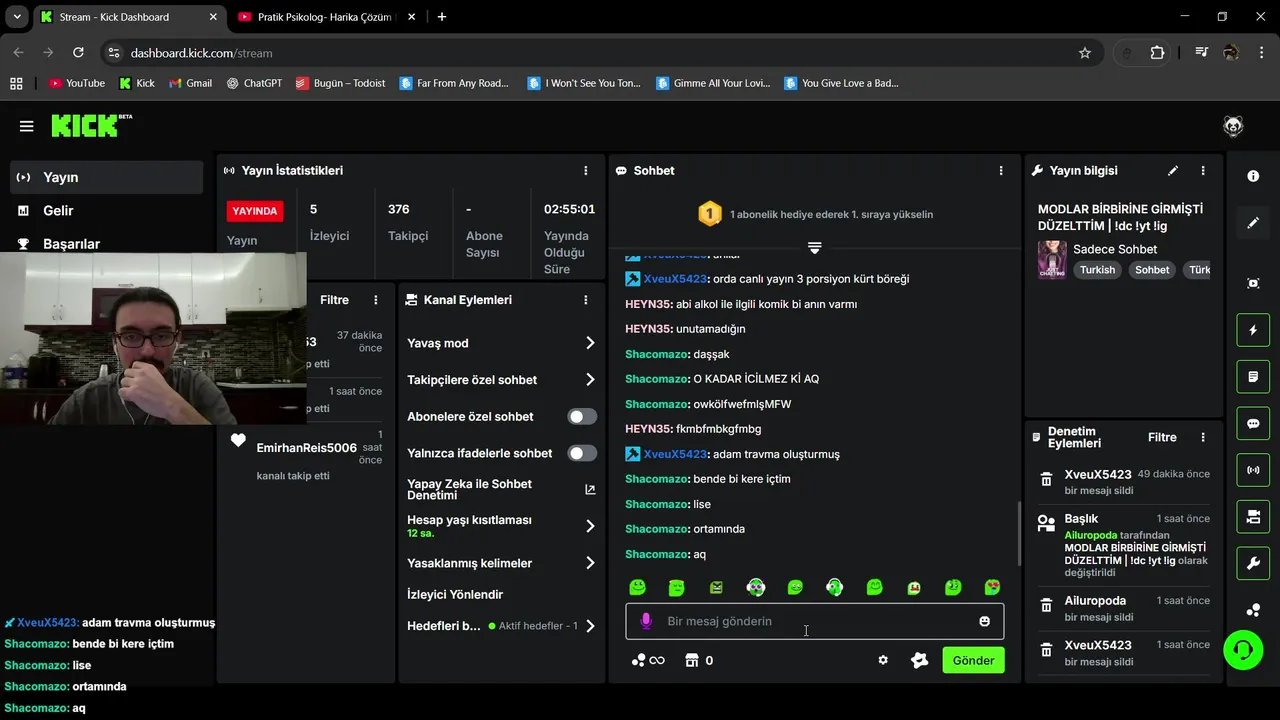The width and height of the screenshot is (1280, 720).
Task: Expand the Hedefleri row arrow
Action: [x=590, y=626]
